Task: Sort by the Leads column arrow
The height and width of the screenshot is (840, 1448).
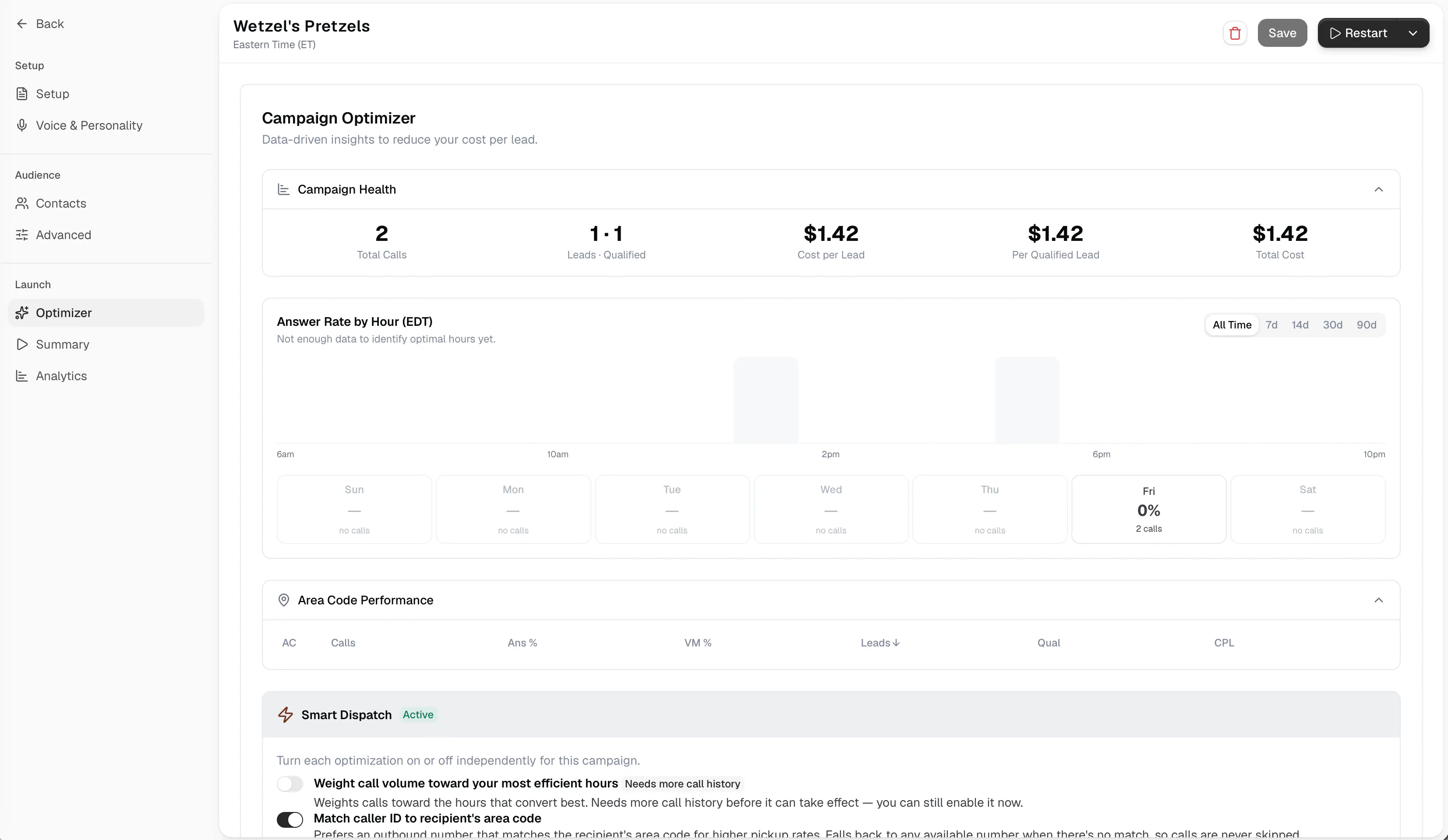Action: coord(897,643)
